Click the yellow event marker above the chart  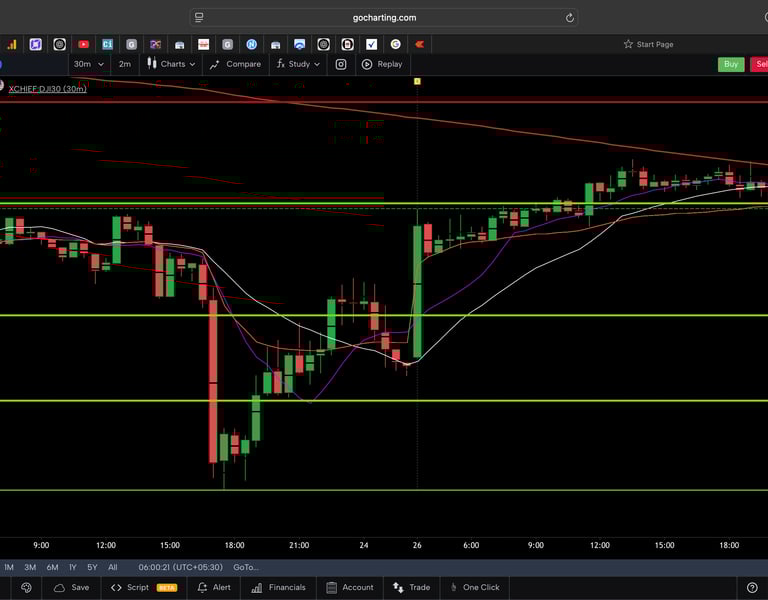(417, 81)
